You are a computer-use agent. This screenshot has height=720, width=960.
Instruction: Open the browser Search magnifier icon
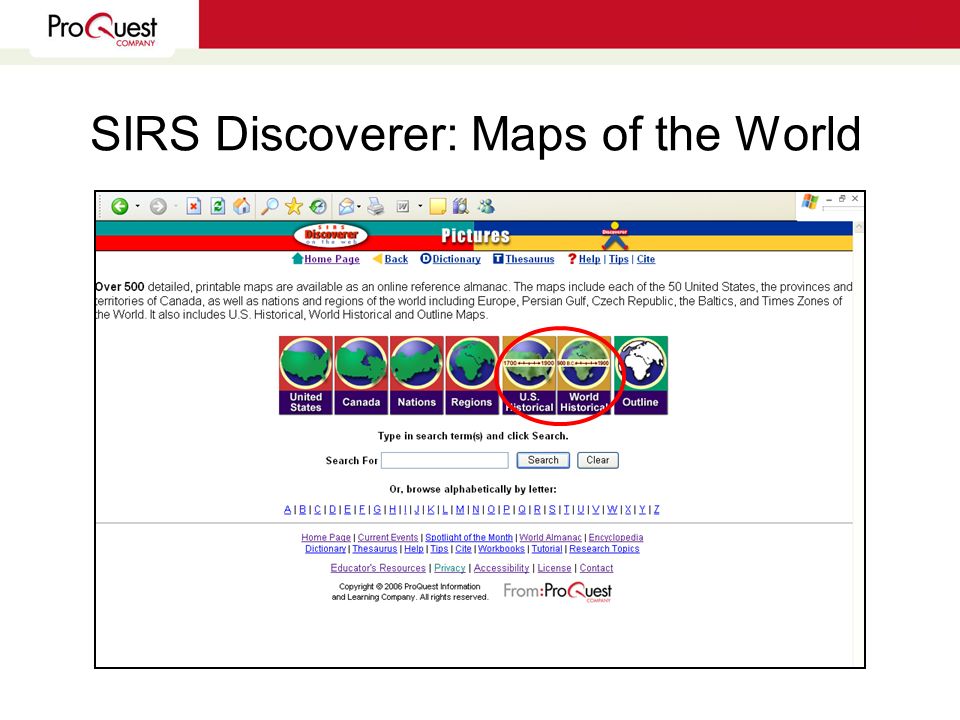pos(269,206)
